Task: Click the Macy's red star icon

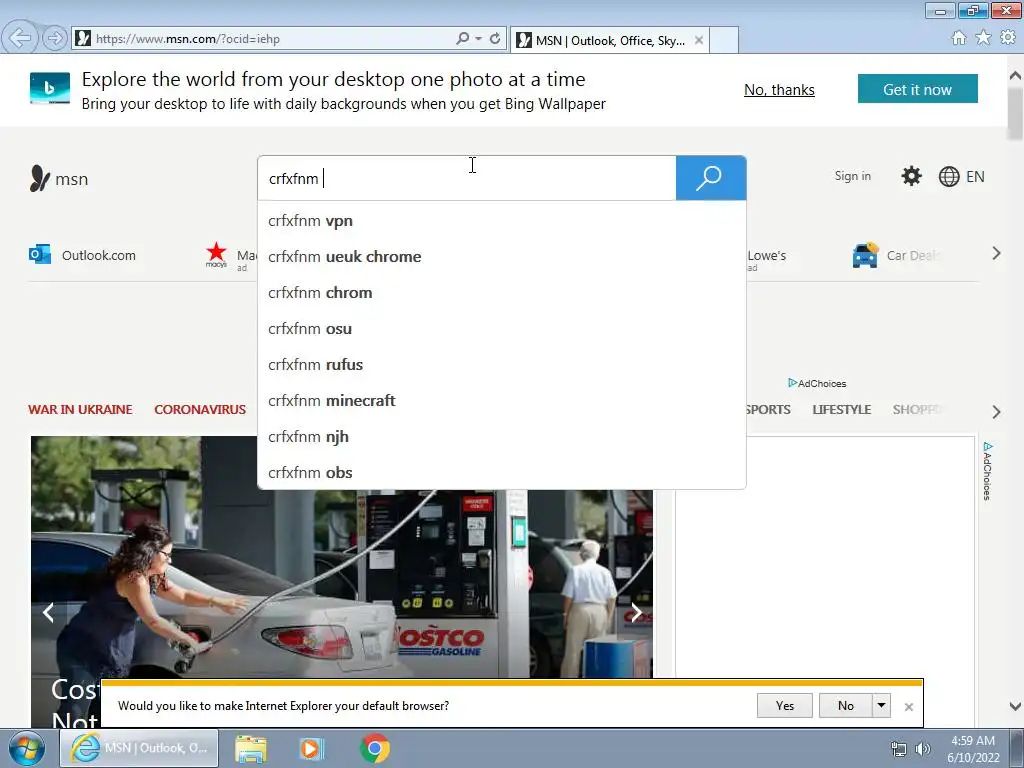Action: (216, 253)
